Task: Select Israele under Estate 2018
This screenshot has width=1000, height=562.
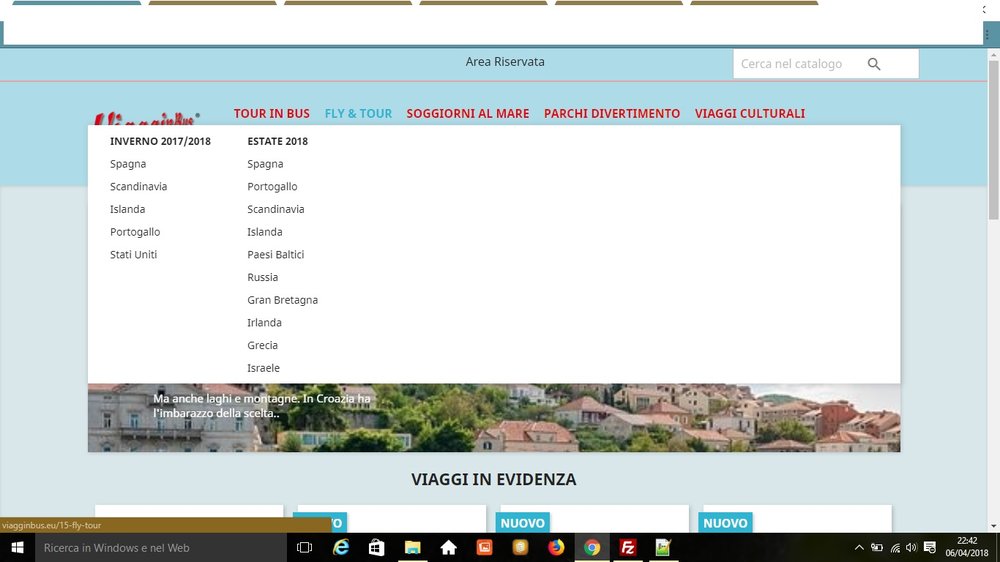Action: (x=263, y=368)
